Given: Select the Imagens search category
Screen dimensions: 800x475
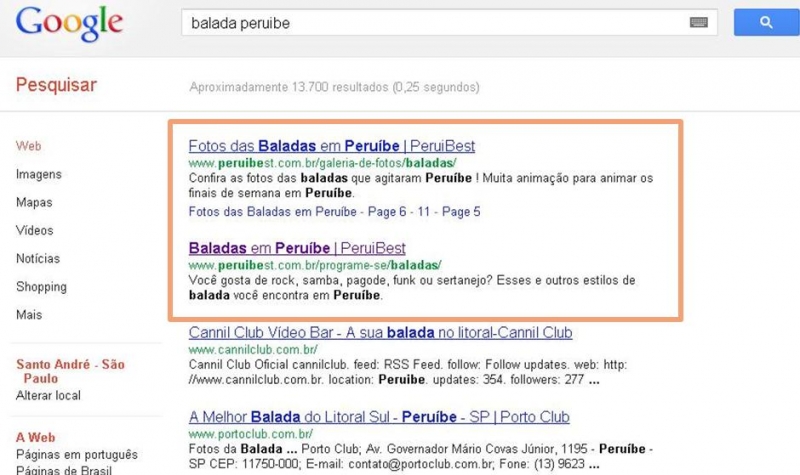Looking at the screenshot, I should (39, 174).
